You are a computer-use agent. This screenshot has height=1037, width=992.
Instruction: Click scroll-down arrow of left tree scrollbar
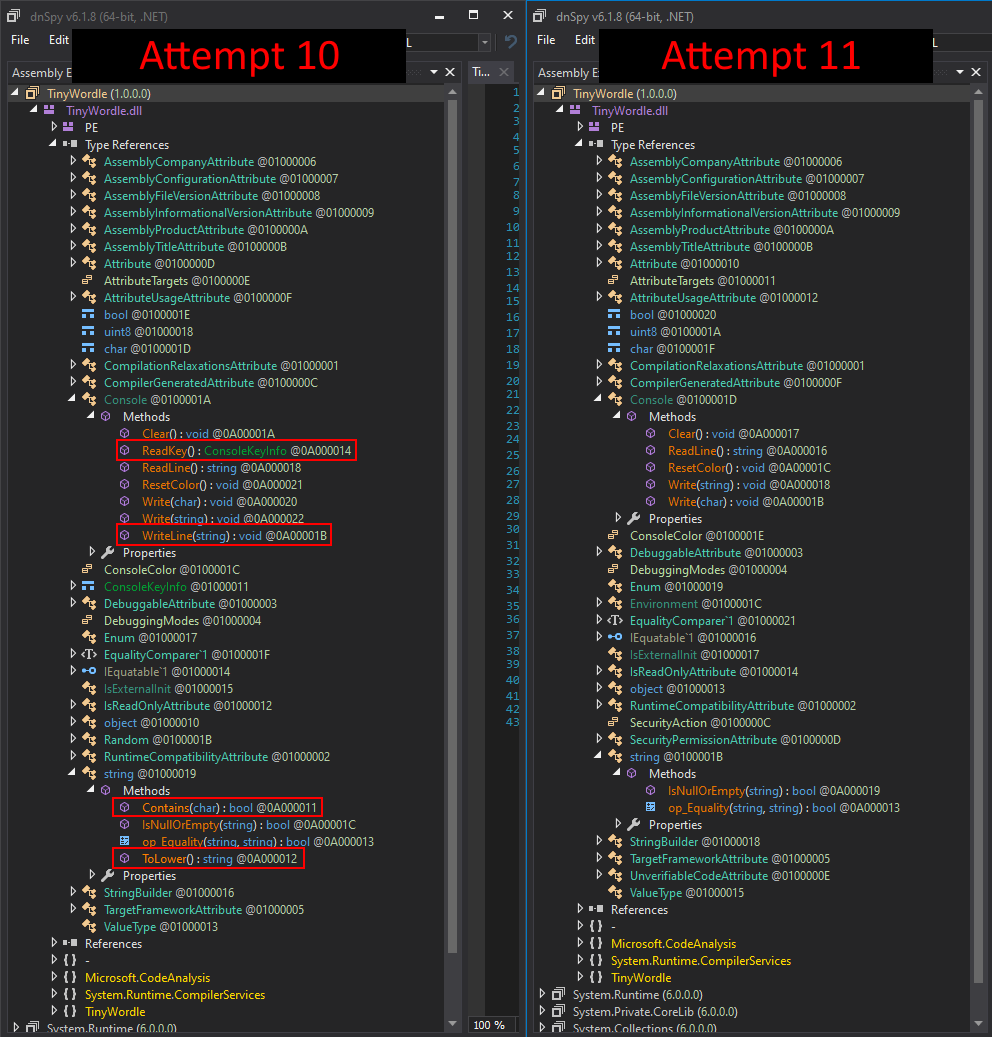click(452, 1023)
